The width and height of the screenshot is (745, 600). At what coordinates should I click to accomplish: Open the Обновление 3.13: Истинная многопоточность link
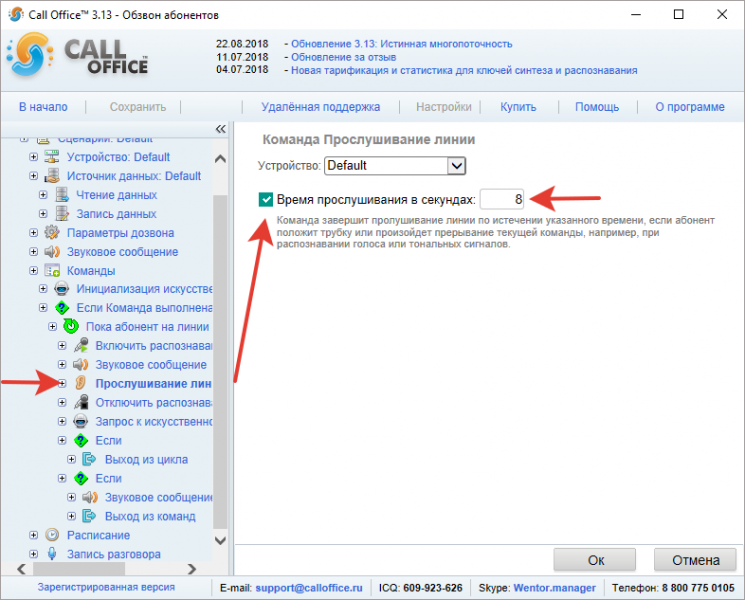coord(401,44)
